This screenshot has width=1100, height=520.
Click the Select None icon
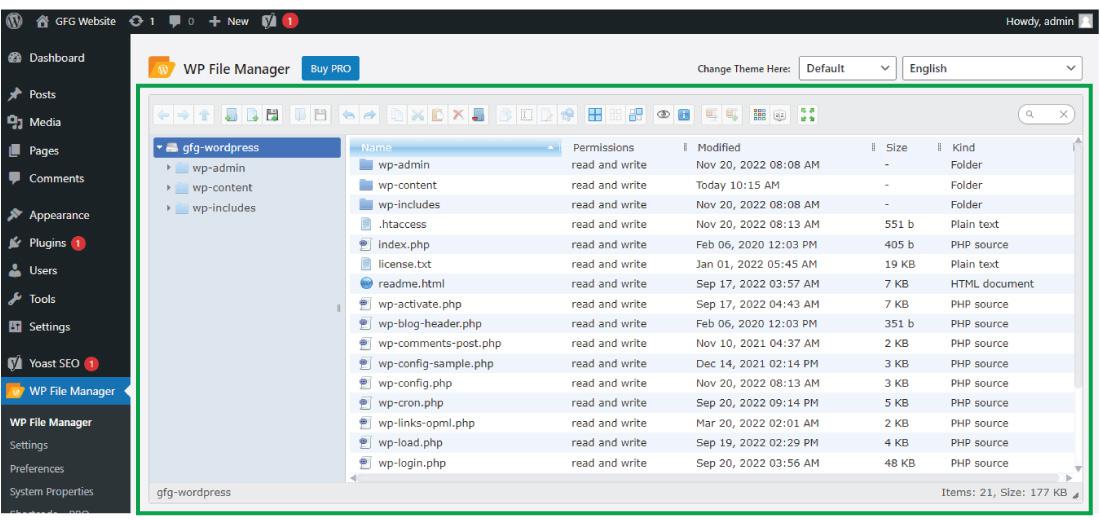pyautogui.click(x=615, y=114)
